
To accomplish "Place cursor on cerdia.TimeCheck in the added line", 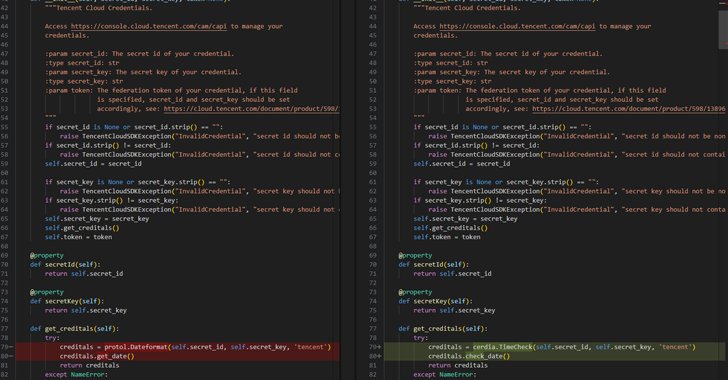I will point(503,347).
